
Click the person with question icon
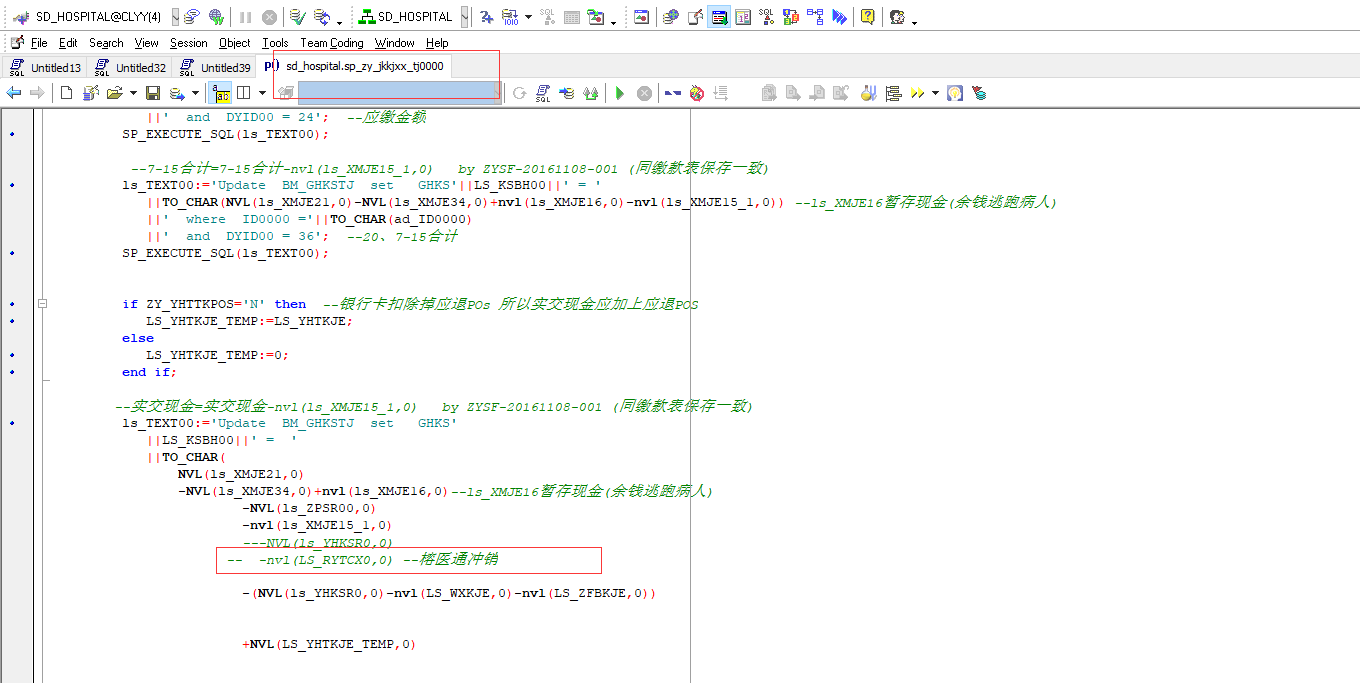[897, 17]
